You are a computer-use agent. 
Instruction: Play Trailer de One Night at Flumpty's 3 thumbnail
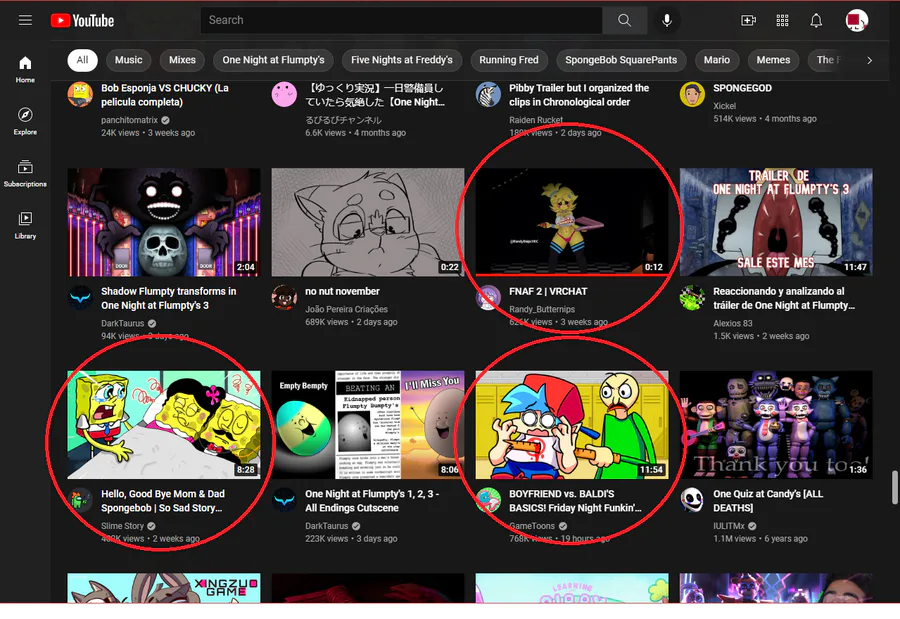[776, 222]
